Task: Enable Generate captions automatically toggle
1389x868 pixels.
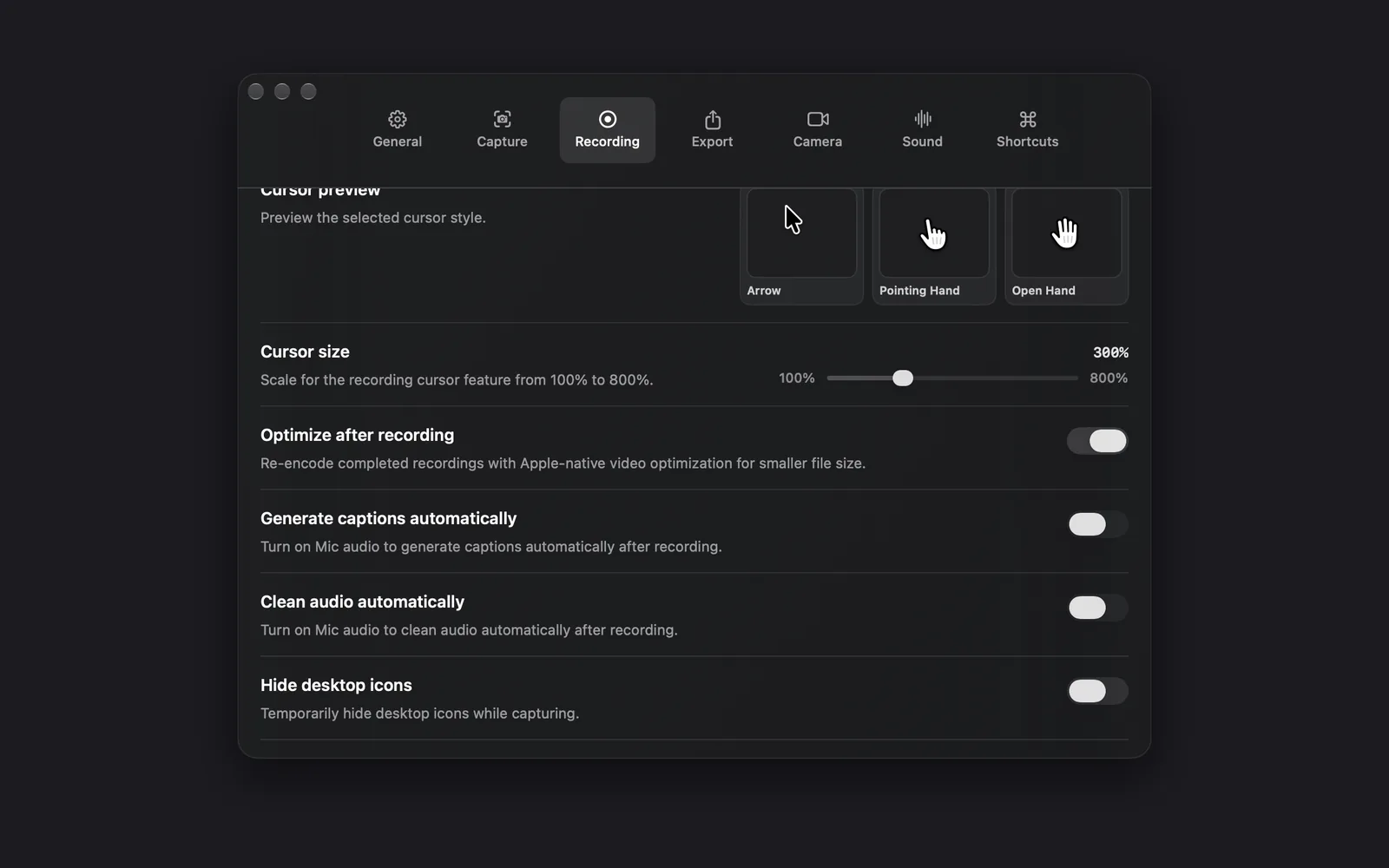Action: [1097, 524]
